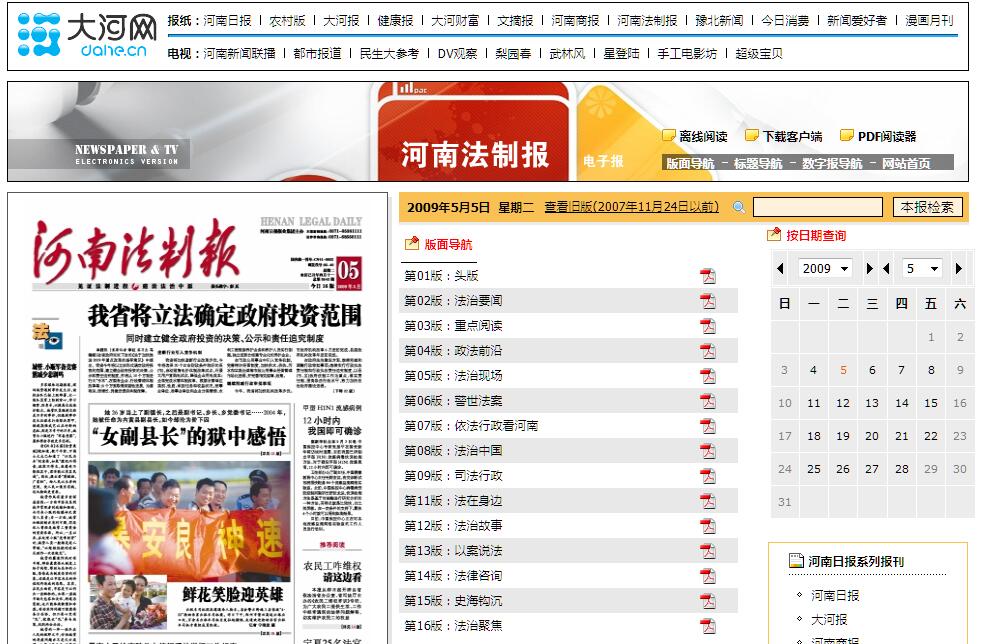The image size is (986, 644).
Task: Open 河南法制报 in the top newspaper list
Action: [647, 21]
